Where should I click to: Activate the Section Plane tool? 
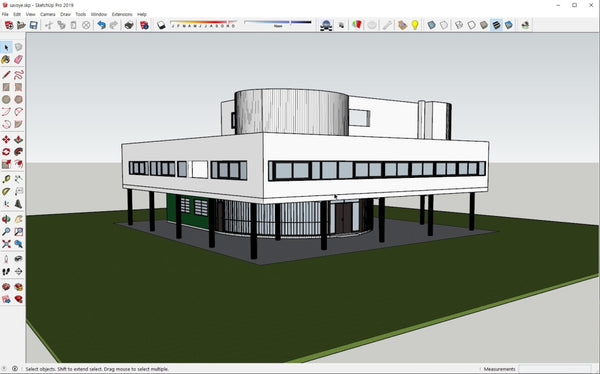pyautogui.click(x=18, y=271)
